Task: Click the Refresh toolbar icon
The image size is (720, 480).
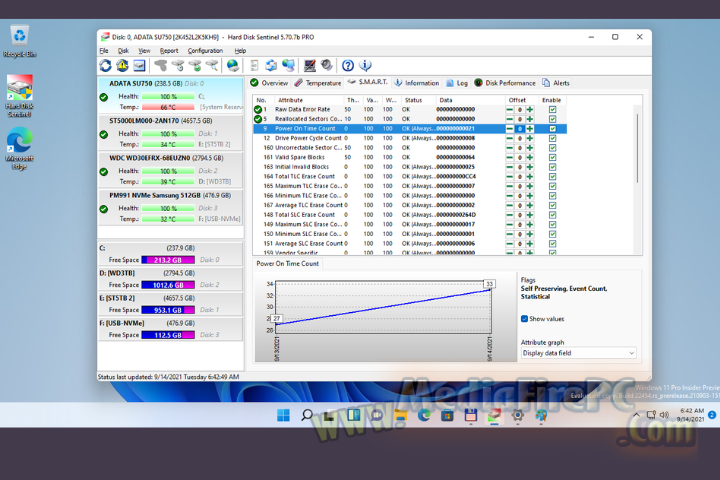Action: 106,66
